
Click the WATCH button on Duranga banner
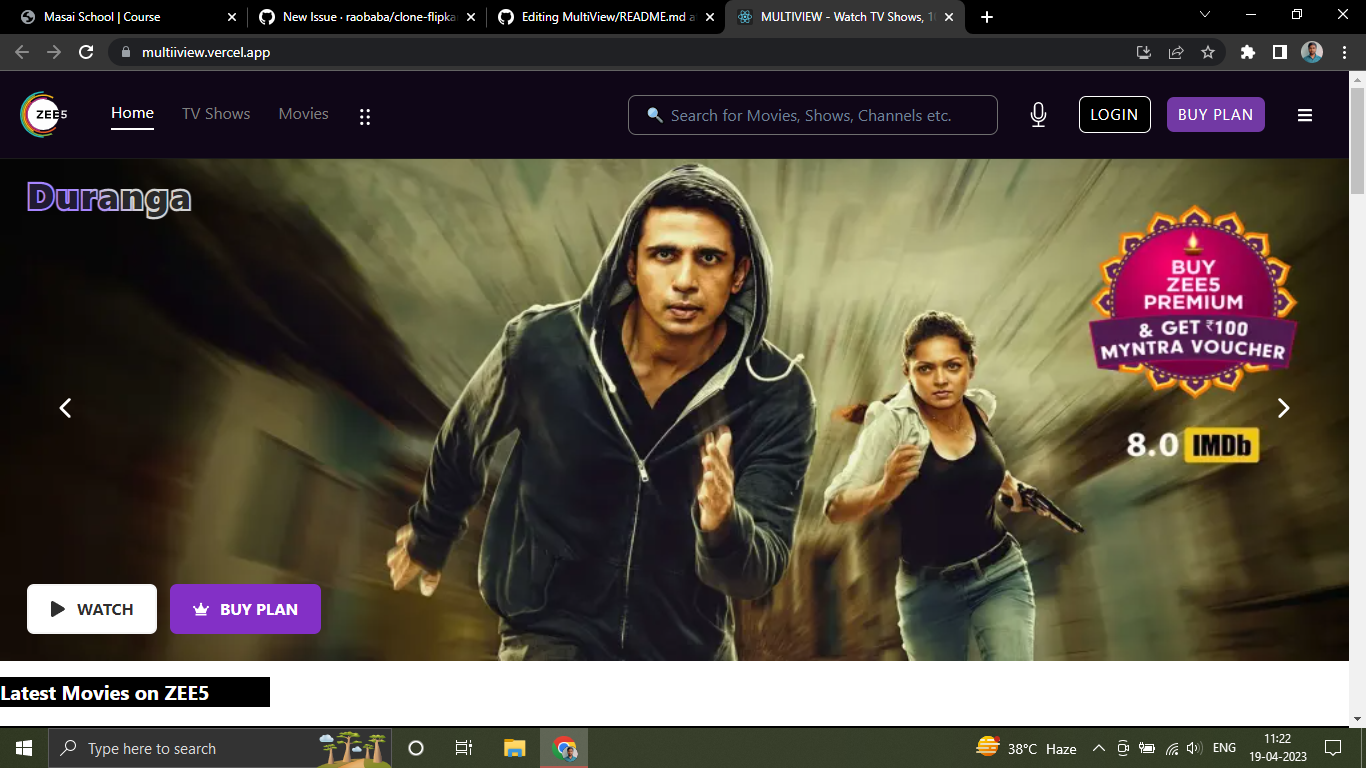(x=91, y=608)
